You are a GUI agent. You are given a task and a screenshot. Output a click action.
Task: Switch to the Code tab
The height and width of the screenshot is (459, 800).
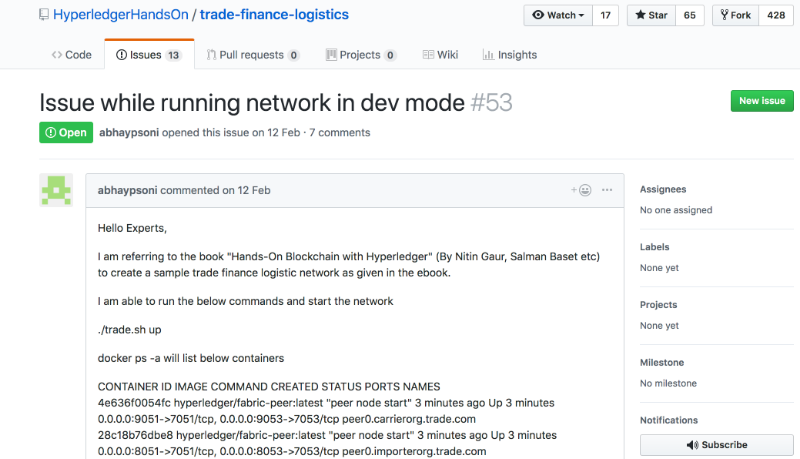pos(71,55)
